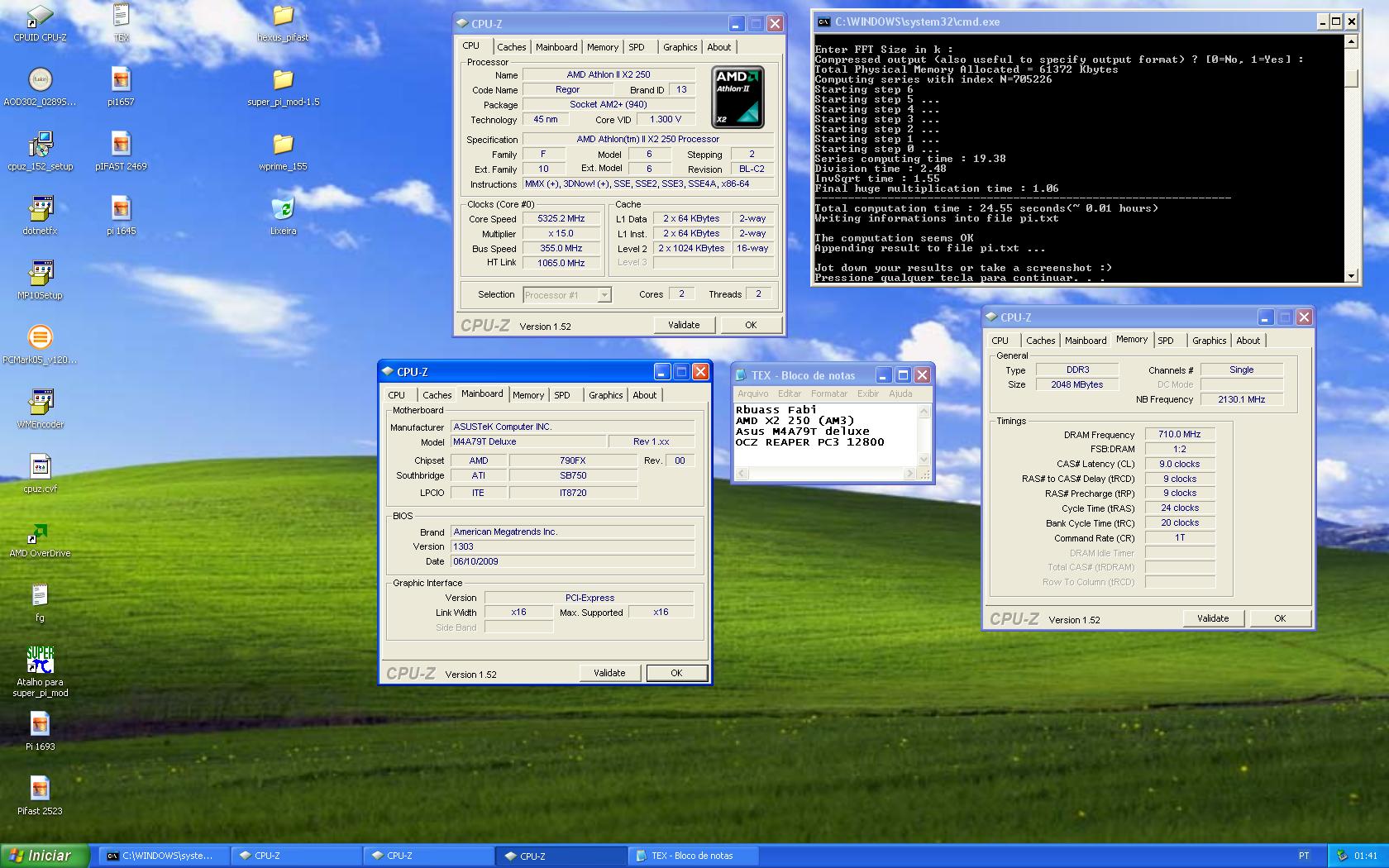Click the cmd window scroll up arrow
The width and height of the screenshot is (1389, 868).
1352,41
